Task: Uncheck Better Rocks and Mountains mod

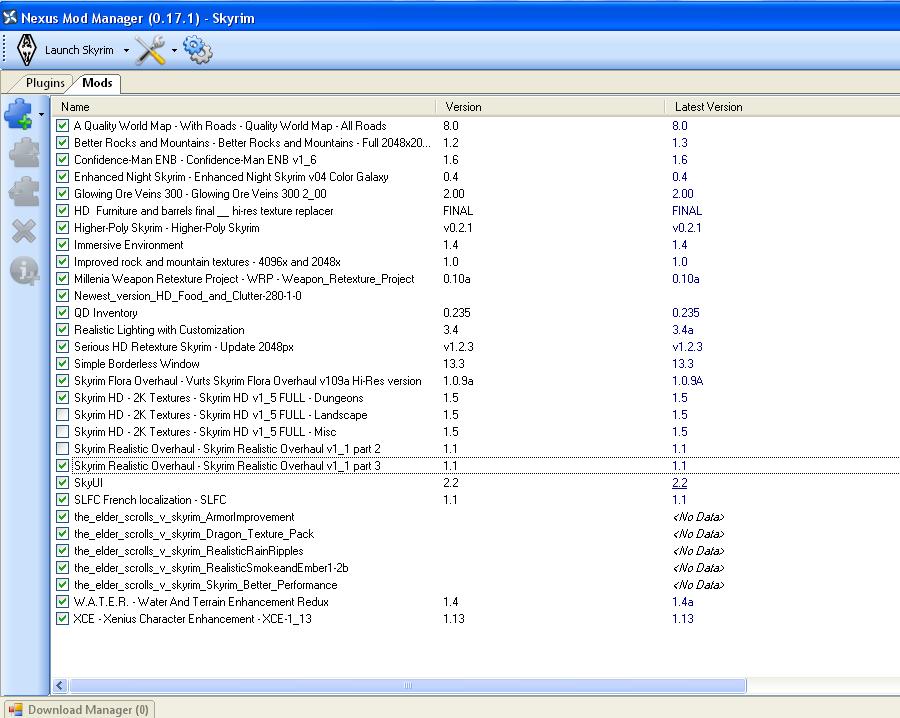Action: pos(63,143)
